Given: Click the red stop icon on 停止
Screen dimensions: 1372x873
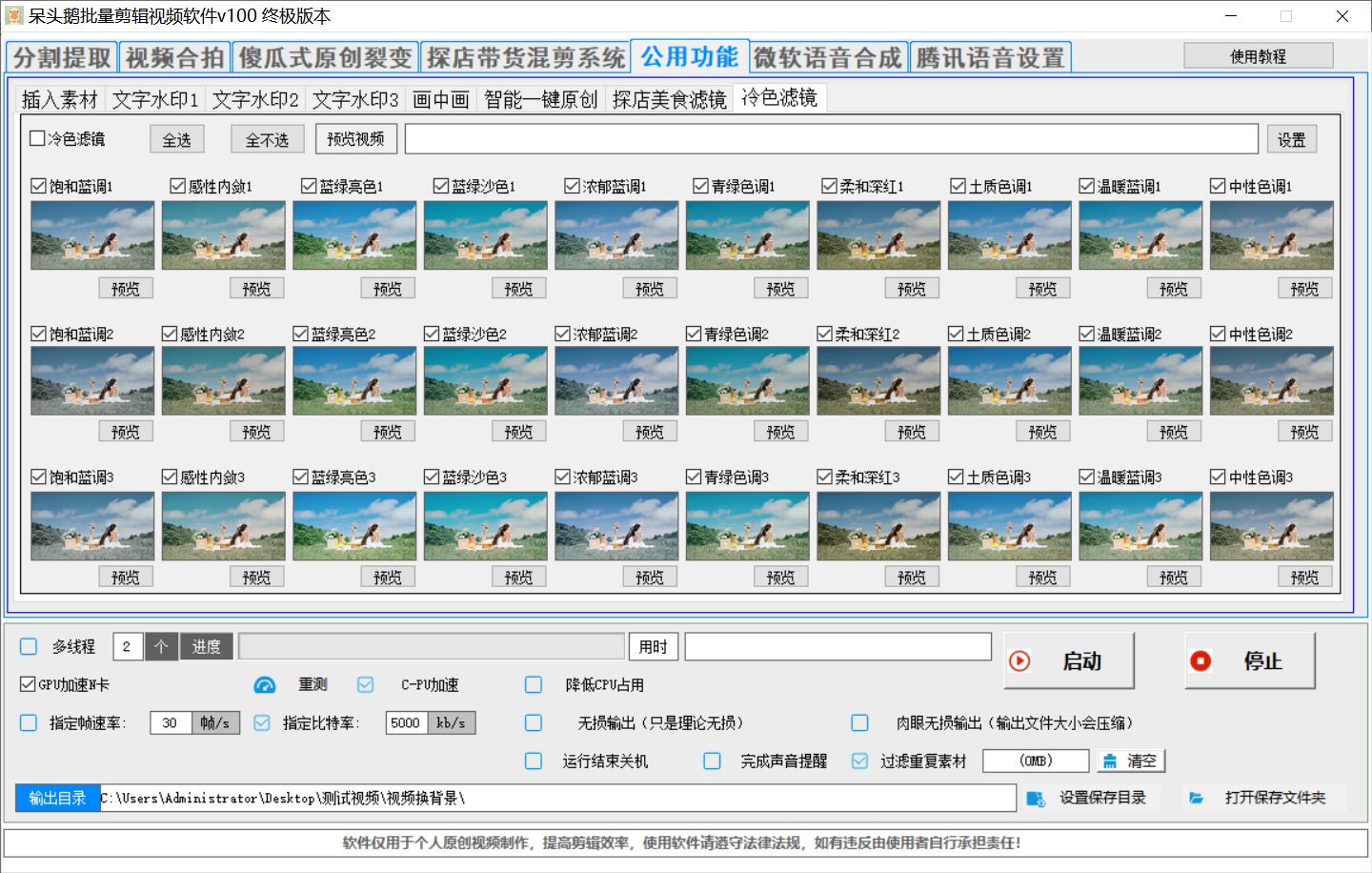Looking at the screenshot, I should click(x=1200, y=660).
